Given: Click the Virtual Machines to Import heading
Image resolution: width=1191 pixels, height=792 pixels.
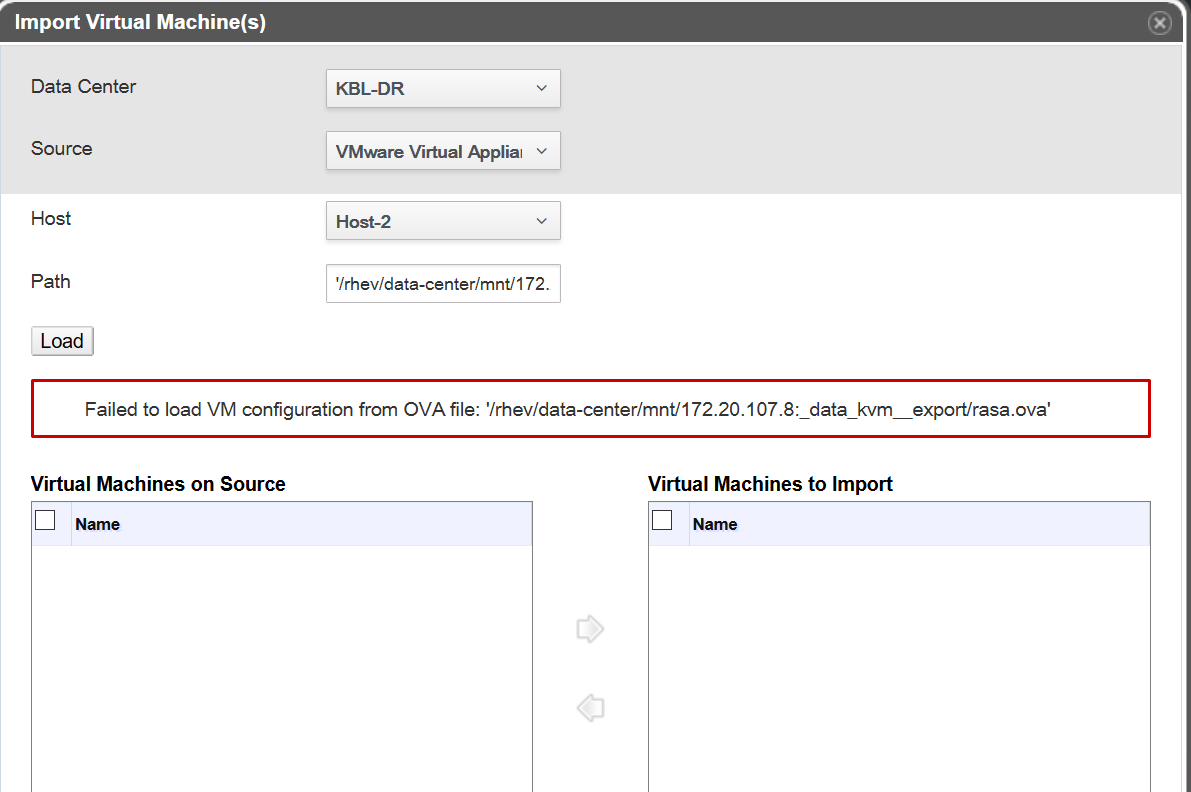Looking at the screenshot, I should pyautogui.click(x=770, y=484).
